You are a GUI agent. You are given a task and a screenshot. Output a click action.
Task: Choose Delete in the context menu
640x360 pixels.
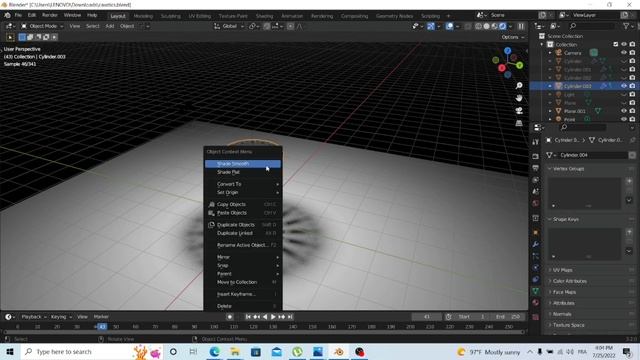[243, 306]
